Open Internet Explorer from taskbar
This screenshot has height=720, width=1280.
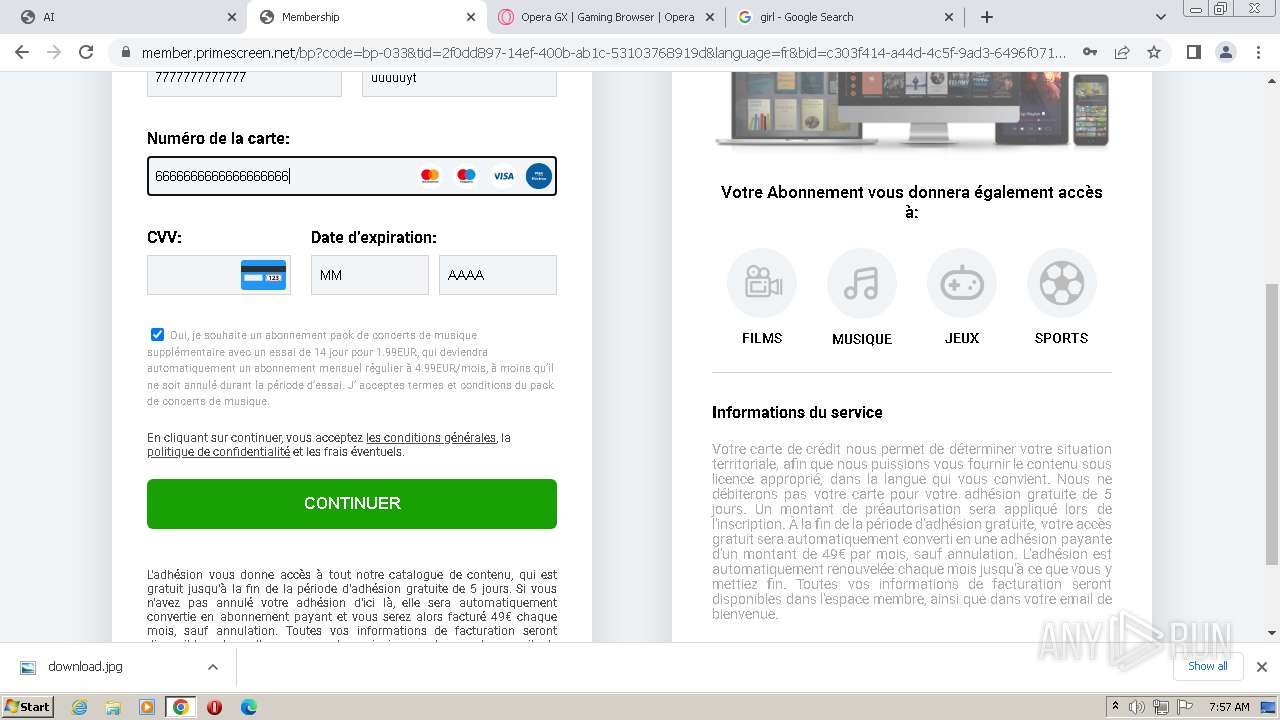[79, 707]
